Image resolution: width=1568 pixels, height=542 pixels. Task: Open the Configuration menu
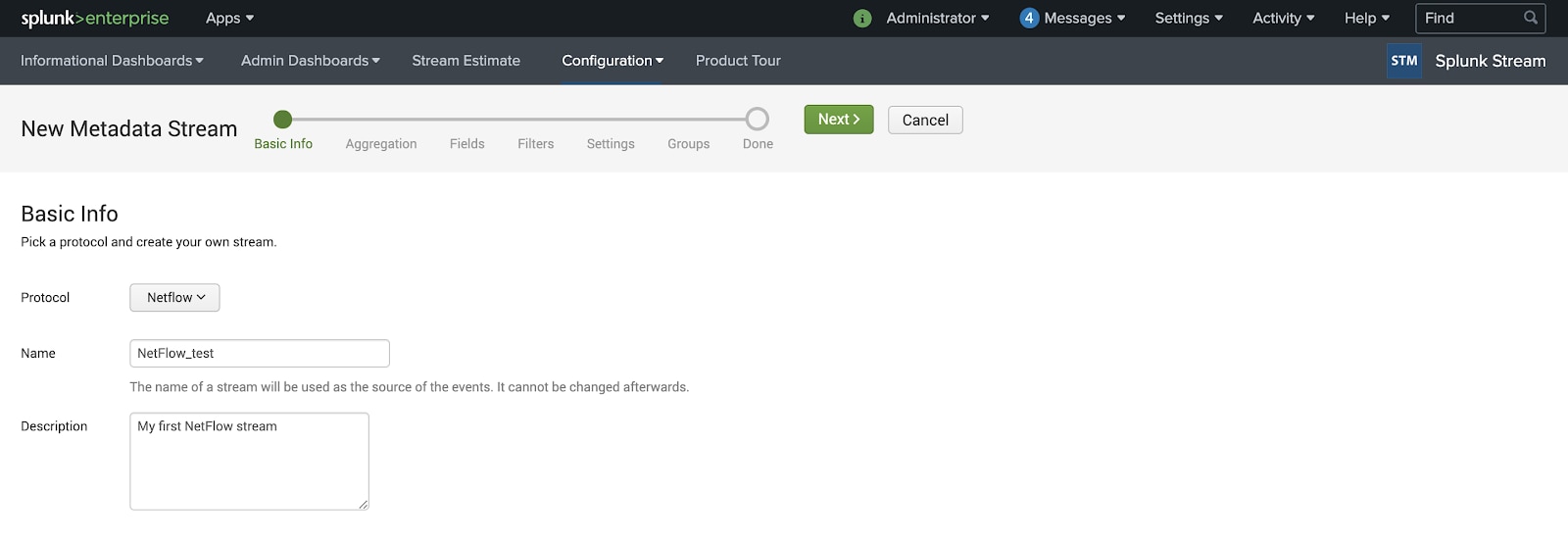(612, 61)
